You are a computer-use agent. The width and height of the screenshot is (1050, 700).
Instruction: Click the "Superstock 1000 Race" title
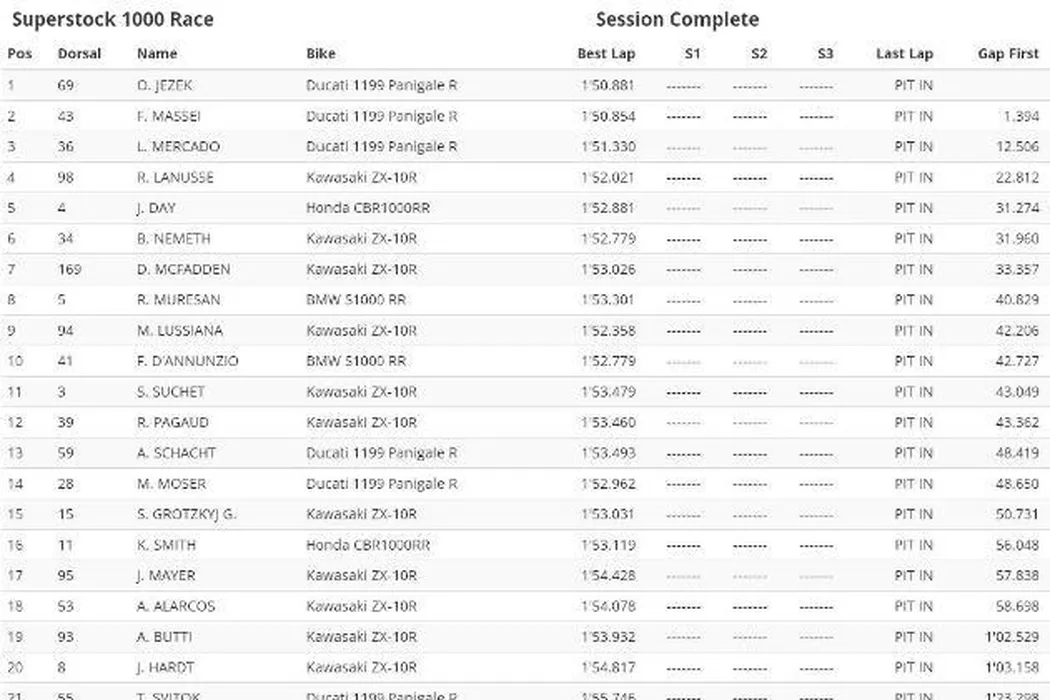112,19
